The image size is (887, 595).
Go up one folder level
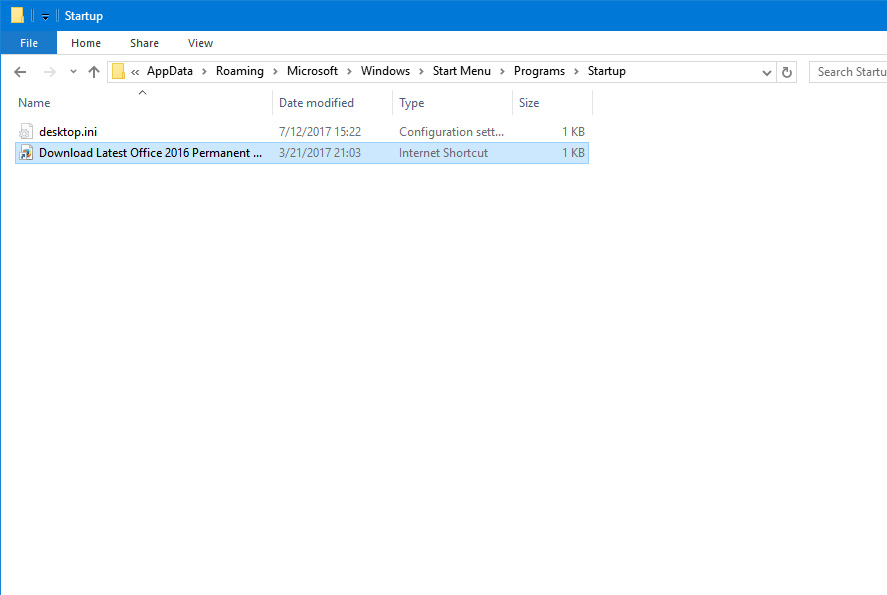pos(94,72)
